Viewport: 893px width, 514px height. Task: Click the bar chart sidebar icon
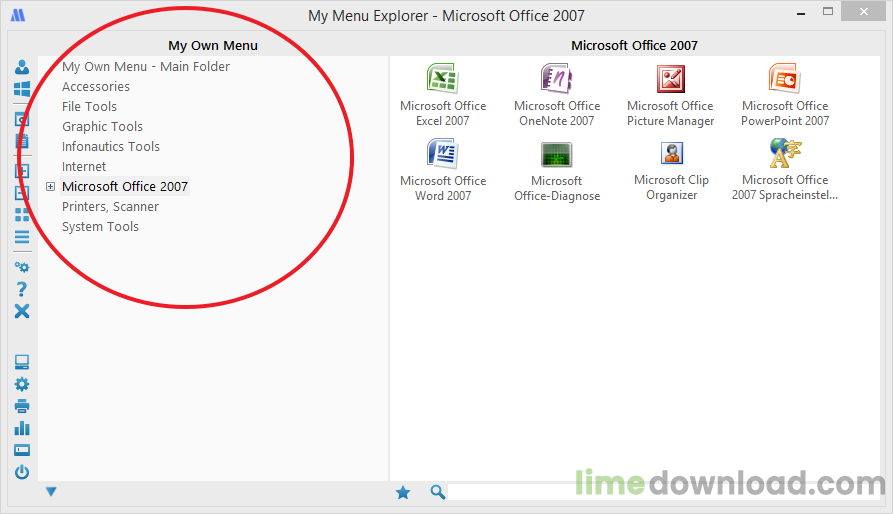22,428
